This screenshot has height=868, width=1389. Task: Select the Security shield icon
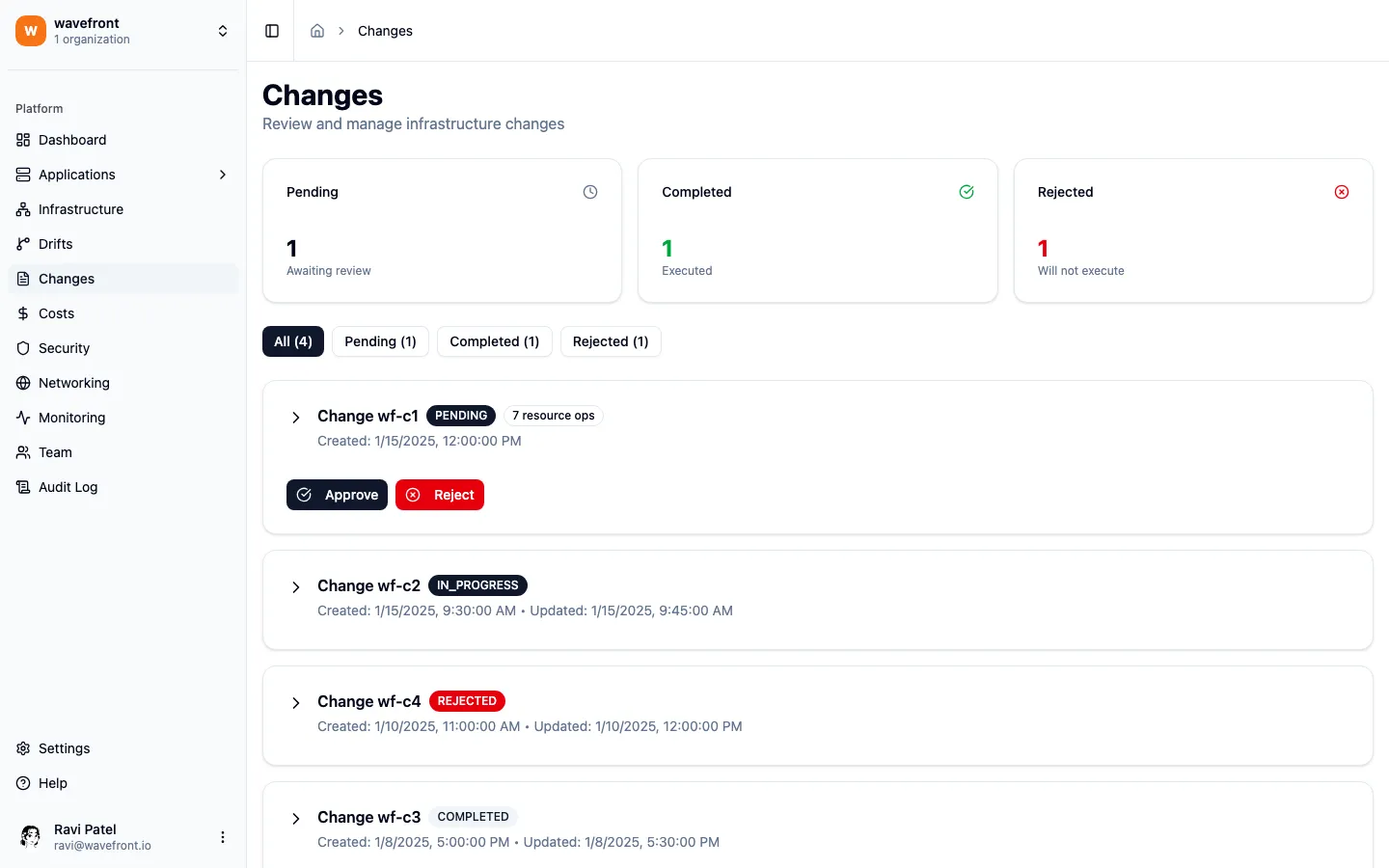[21, 348]
